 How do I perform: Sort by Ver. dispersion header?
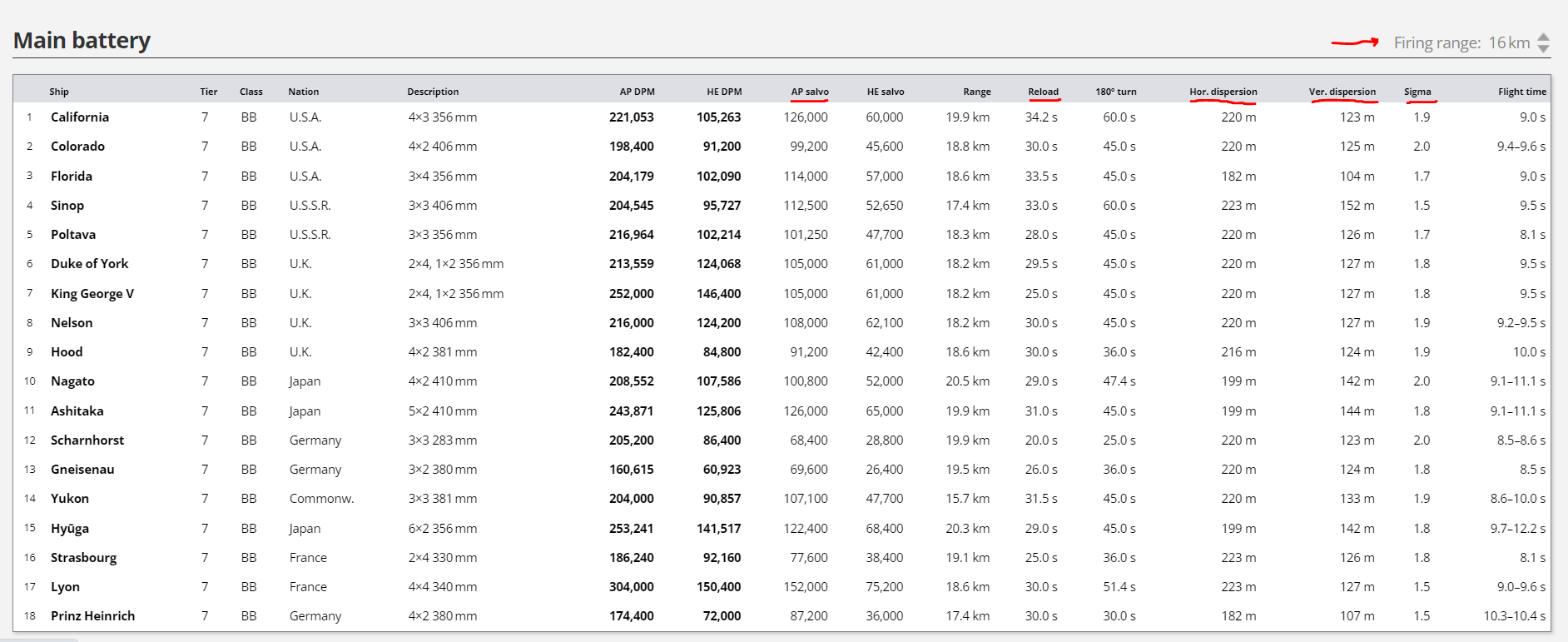[1342, 92]
